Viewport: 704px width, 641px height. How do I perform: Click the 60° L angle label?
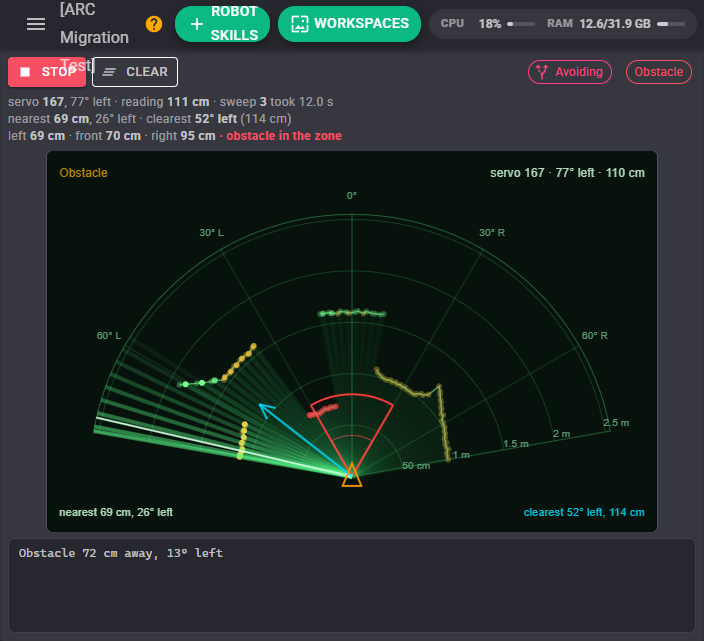pyautogui.click(x=109, y=336)
